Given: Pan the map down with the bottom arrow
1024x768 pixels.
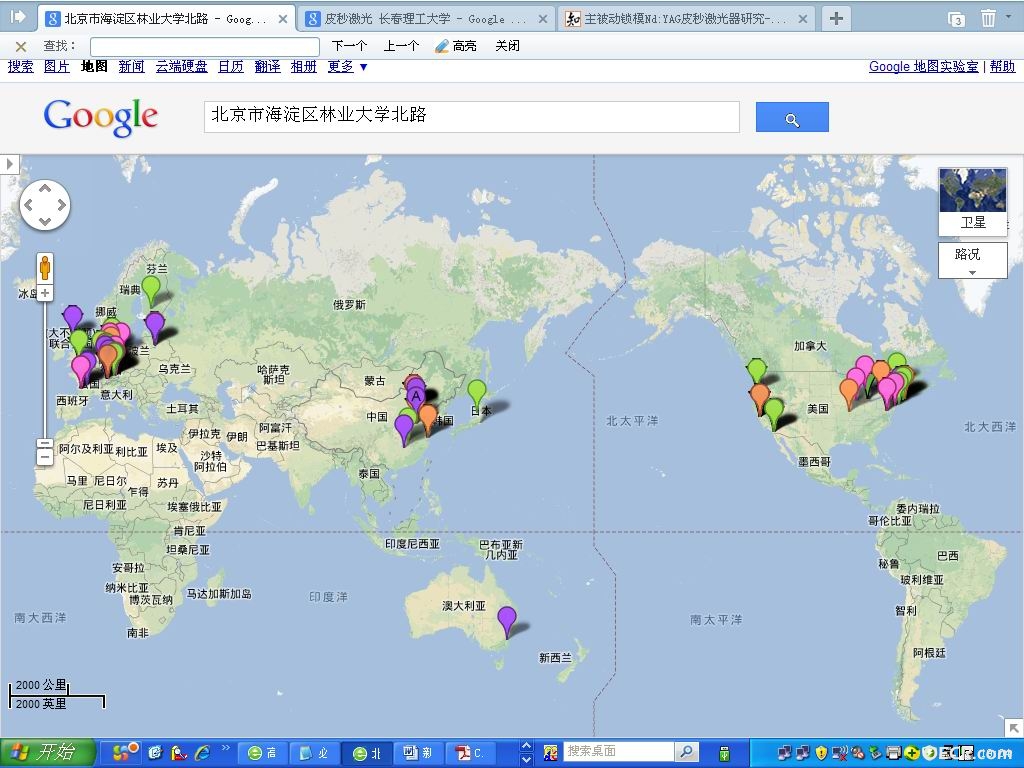Looking at the screenshot, I should [44, 221].
